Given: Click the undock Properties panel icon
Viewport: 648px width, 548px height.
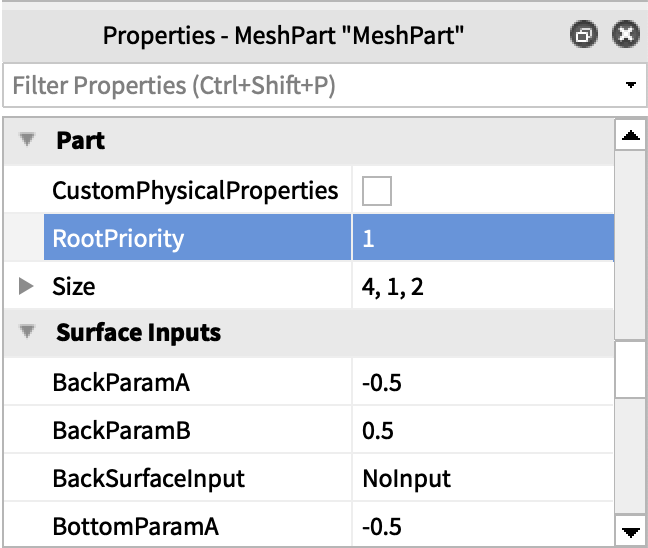Looking at the screenshot, I should pyautogui.click(x=584, y=36).
